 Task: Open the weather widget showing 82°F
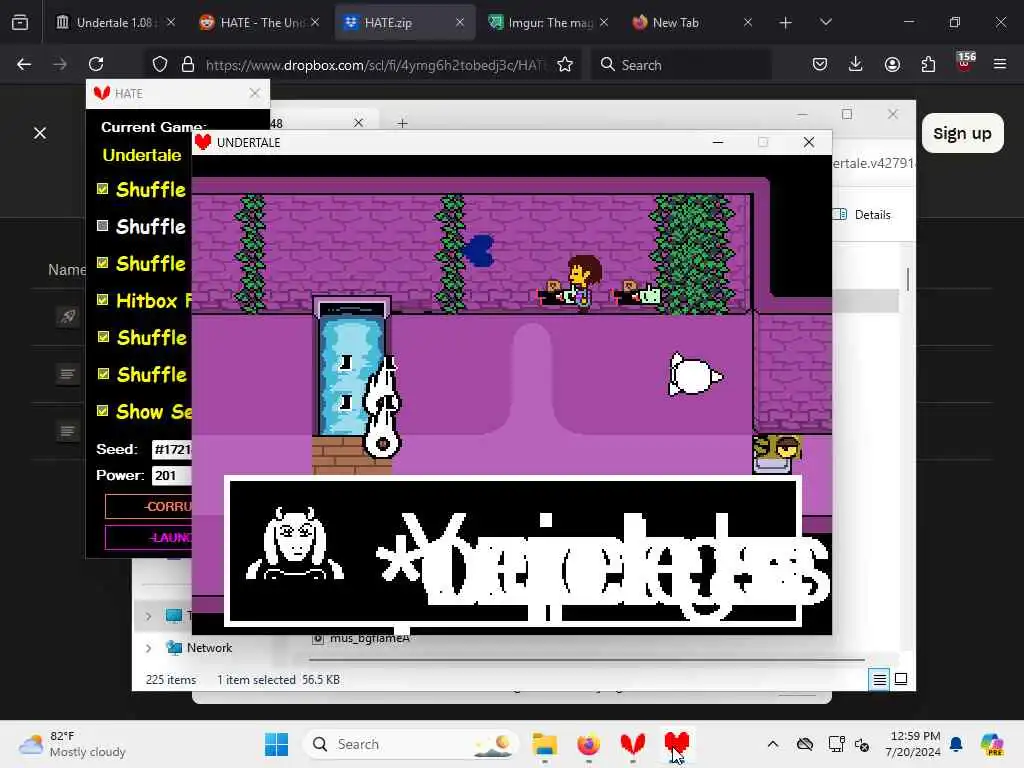pyautogui.click(x=72, y=744)
